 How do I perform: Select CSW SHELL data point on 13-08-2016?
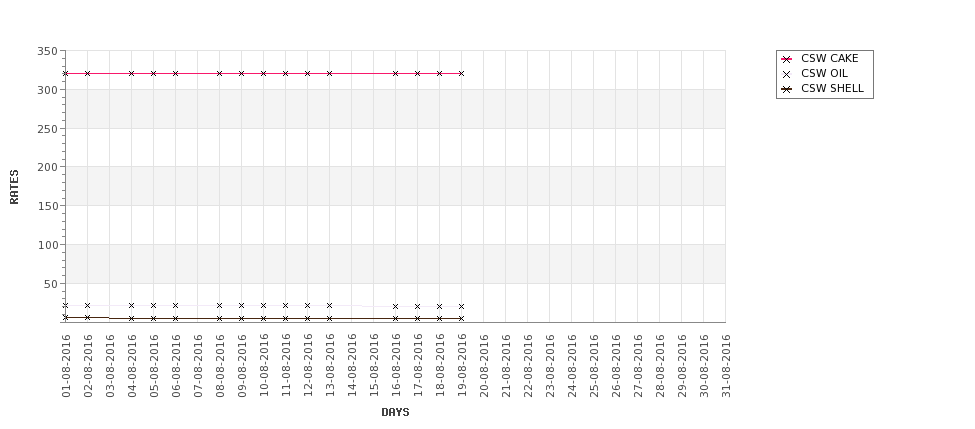coord(330,318)
